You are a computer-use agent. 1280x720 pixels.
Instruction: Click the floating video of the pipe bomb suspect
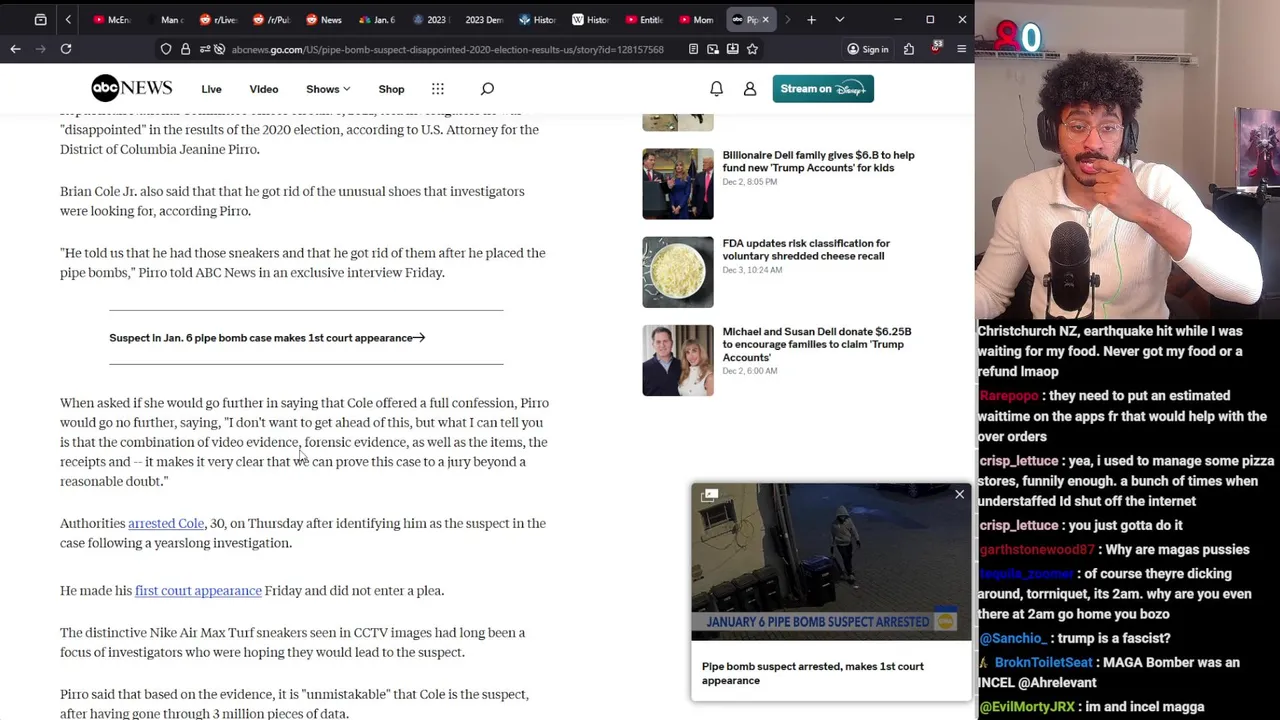pos(830,562)
